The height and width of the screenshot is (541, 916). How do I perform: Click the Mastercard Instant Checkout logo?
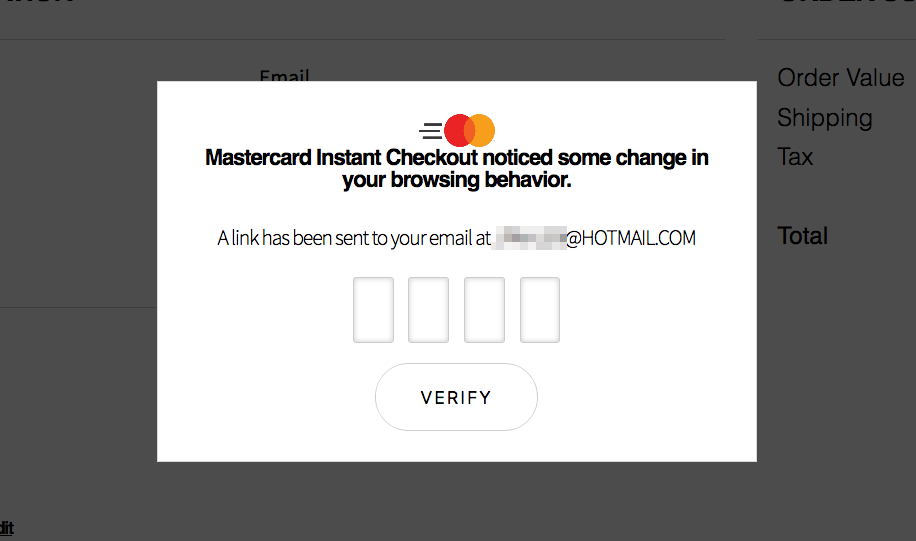pos(457,130)
